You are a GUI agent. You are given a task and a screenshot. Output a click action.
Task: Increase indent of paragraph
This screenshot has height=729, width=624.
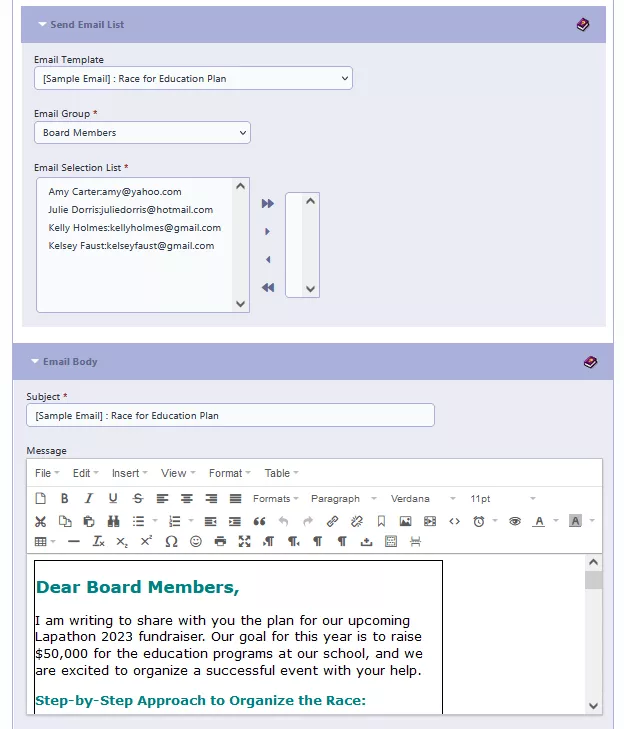235,521
